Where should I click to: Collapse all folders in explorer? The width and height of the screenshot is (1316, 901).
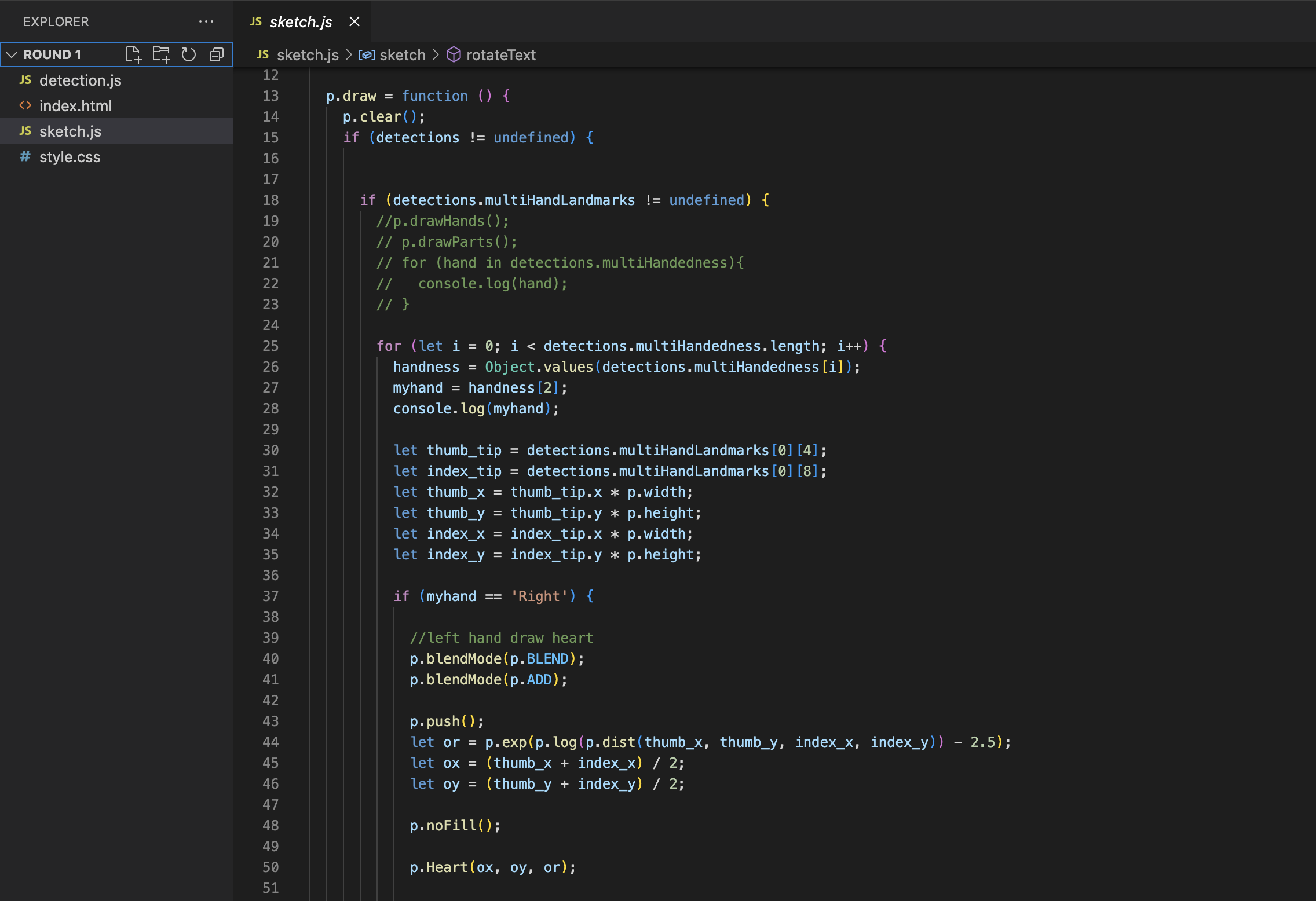[x=217, y=54]
